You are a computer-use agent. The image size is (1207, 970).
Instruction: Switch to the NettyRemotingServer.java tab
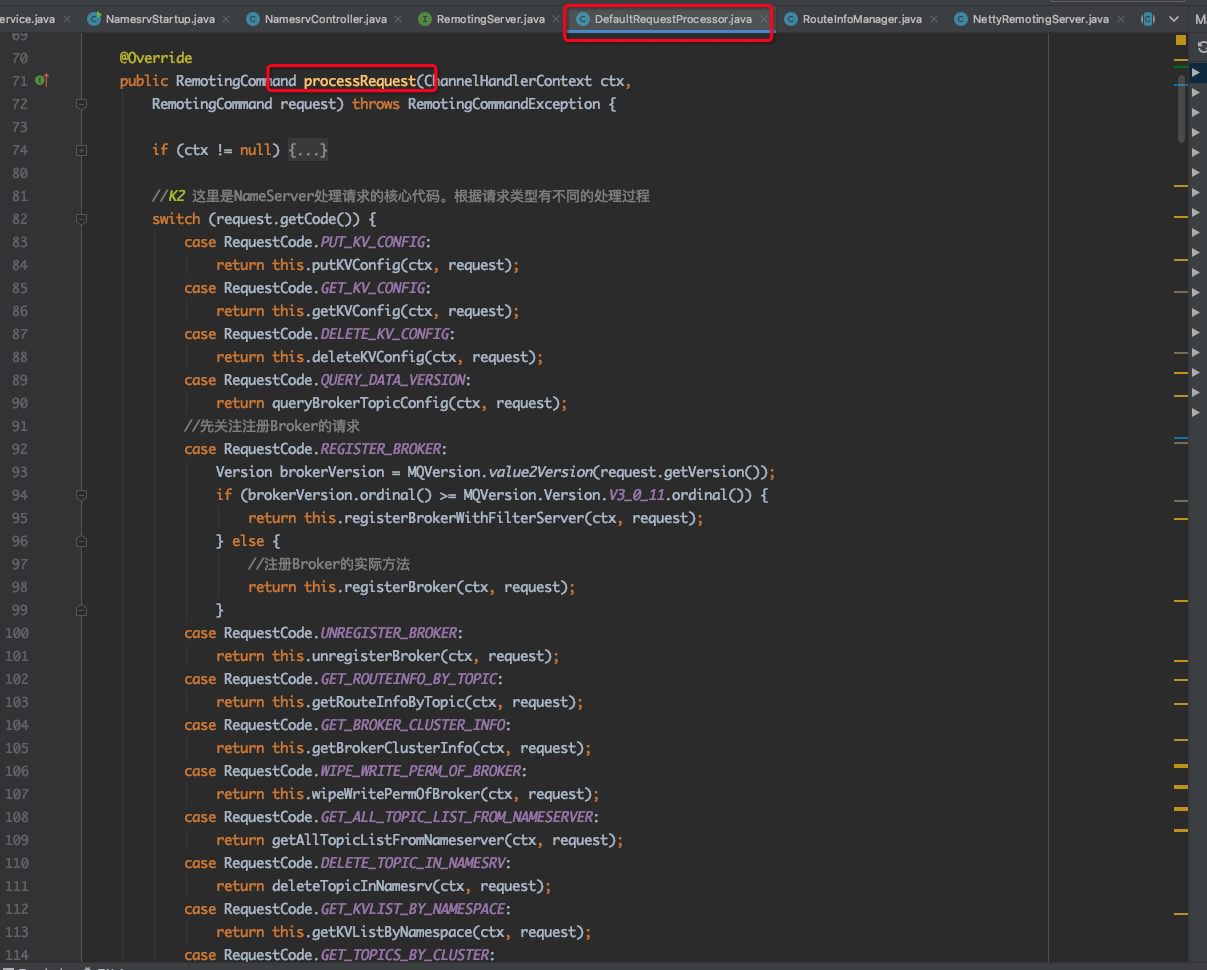(x=1040, y=19)
